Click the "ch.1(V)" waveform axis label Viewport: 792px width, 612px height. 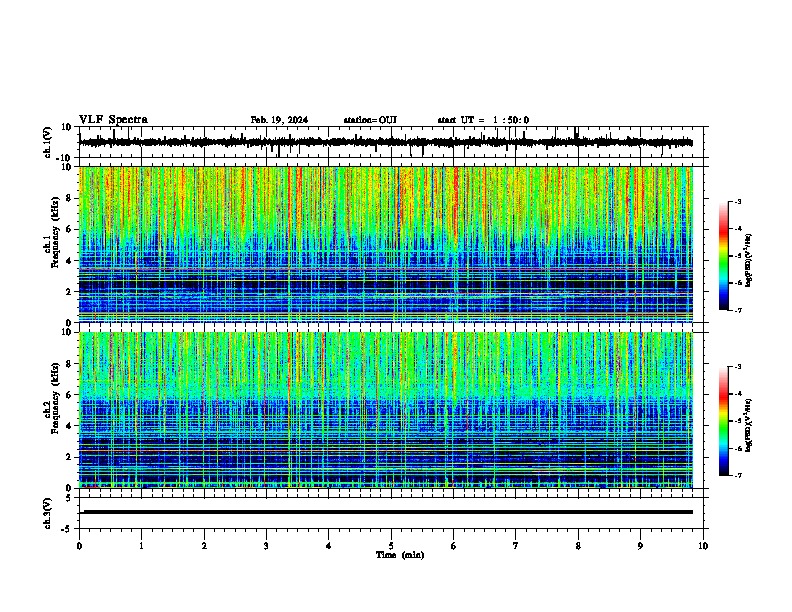48,142
